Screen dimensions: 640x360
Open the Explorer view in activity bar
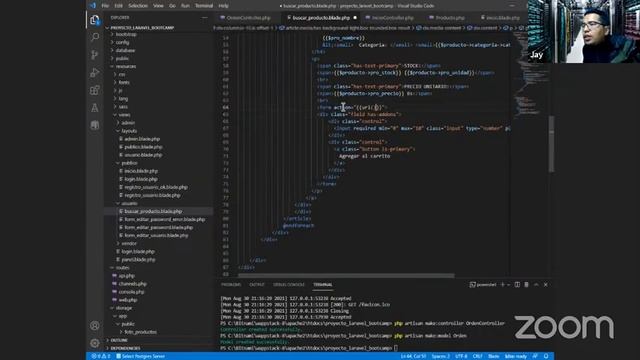tap(95, 20)
